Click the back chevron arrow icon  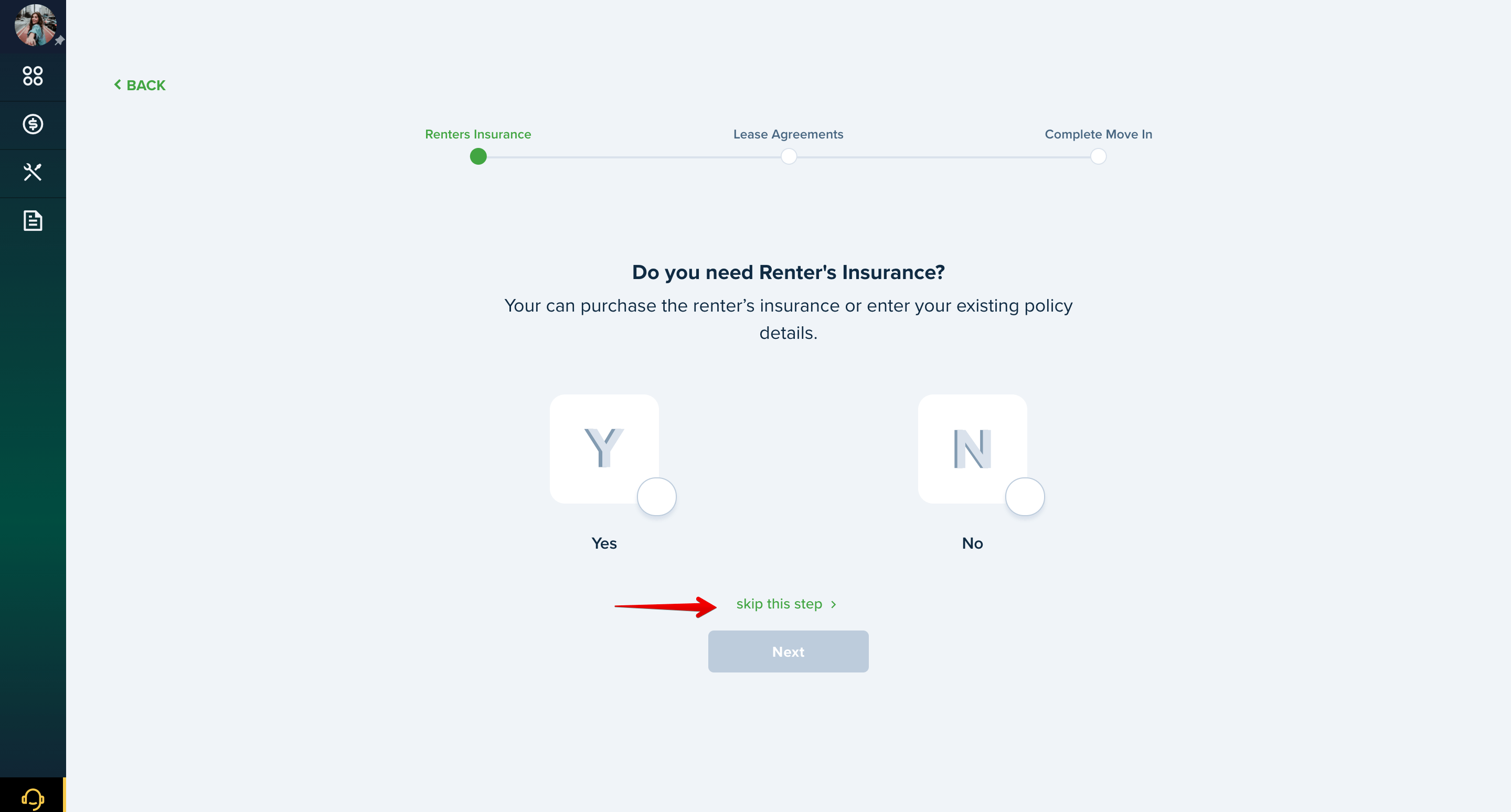click(118, 85)
